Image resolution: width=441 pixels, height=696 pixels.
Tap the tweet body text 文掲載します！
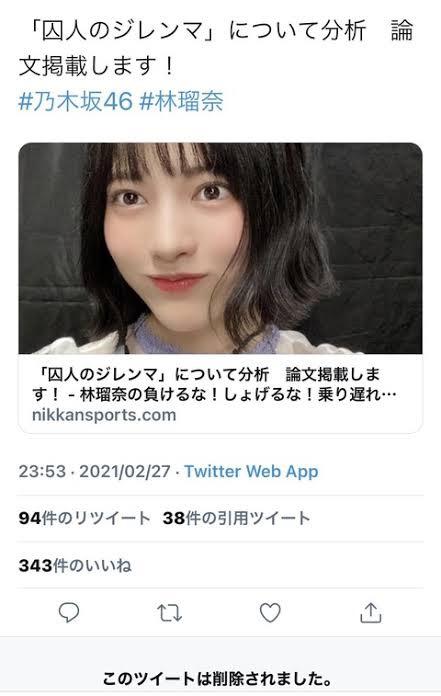(x=97, y=67)
